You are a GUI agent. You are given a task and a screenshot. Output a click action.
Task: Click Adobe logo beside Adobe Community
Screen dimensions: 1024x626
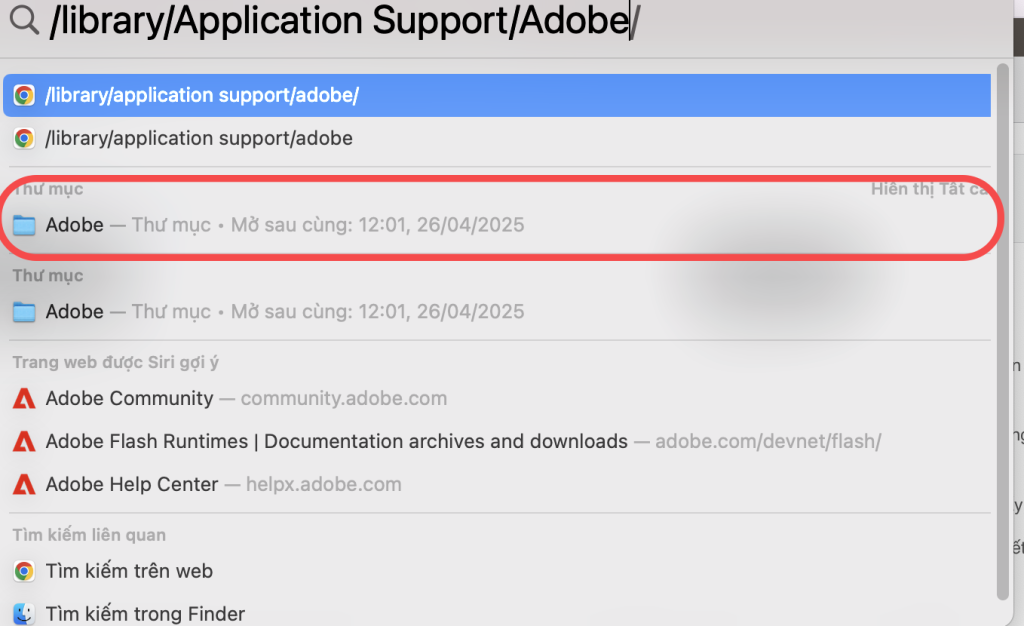[x=24, y=398]
